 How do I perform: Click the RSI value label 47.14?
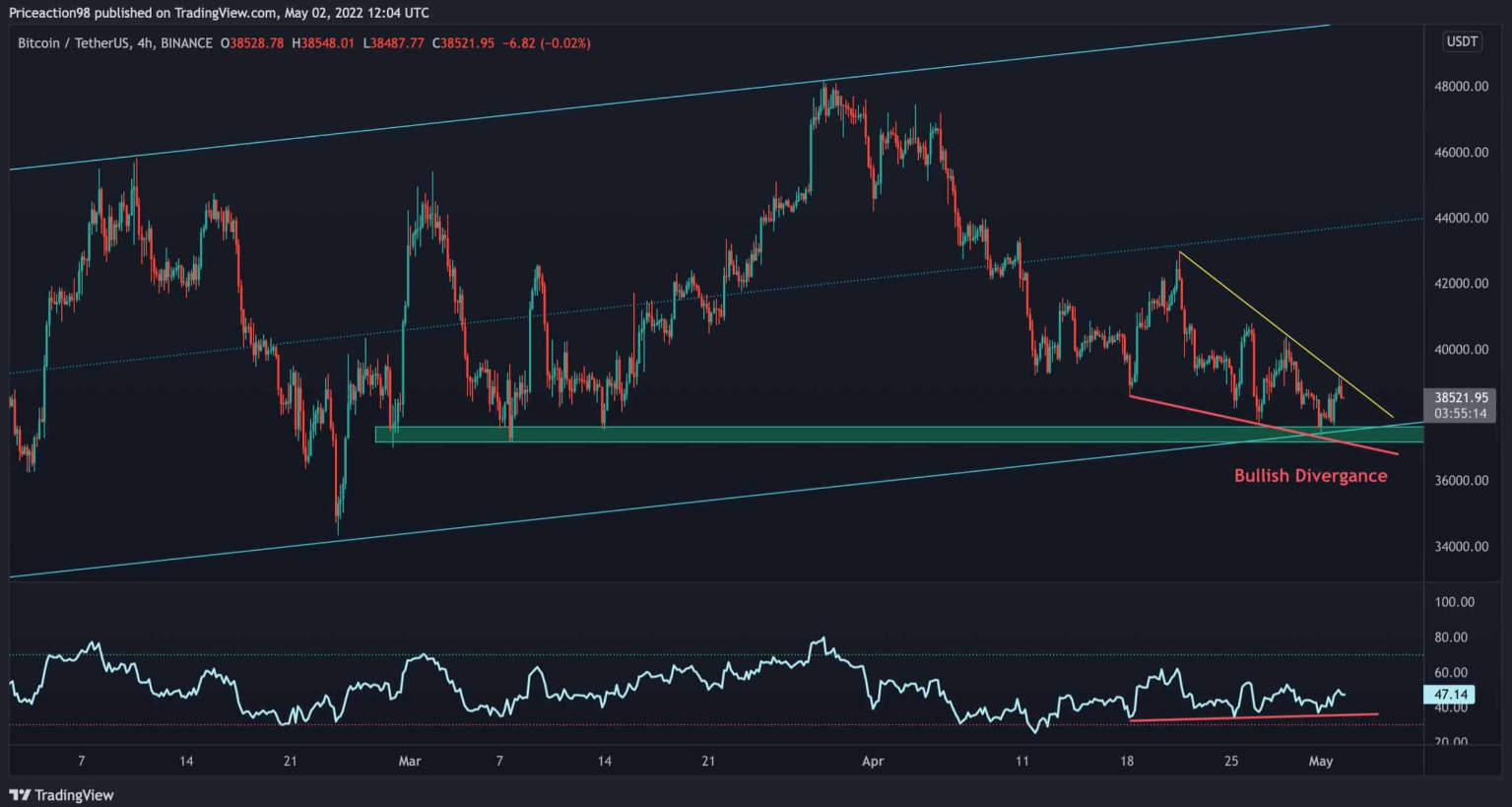1452,695
